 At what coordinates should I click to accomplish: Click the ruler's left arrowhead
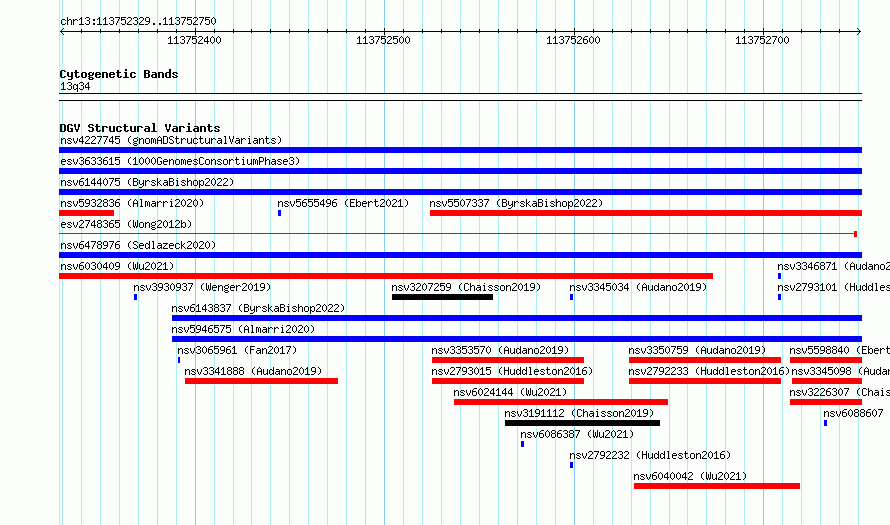point(62,32)
